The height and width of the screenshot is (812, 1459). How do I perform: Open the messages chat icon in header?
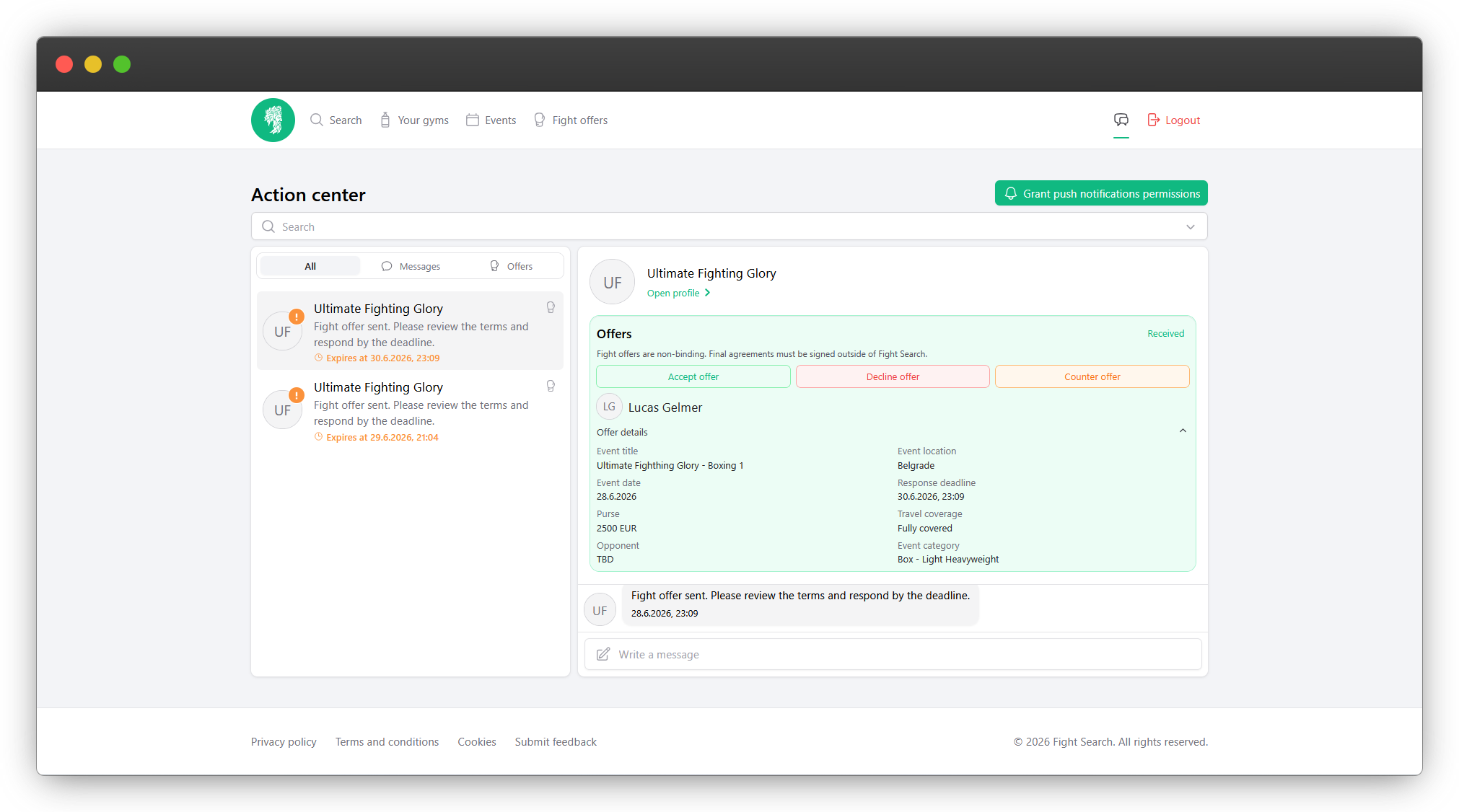pyautogui.click(x=1121, y=120)
